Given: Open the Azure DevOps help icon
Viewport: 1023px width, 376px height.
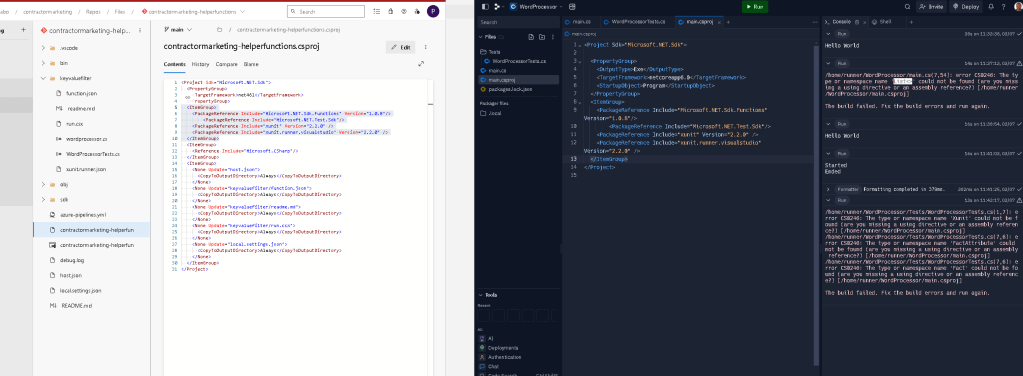Looking at the screenshot, I should pyautogui.click(x=403, y=11).
